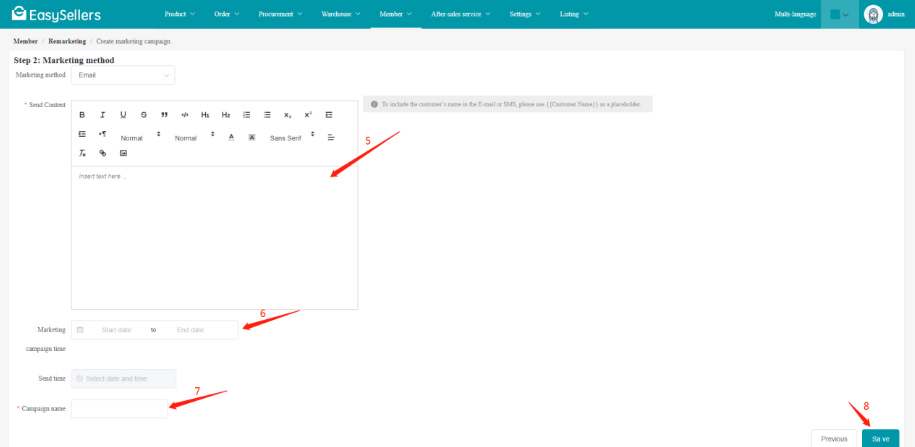Open the Sans Serif font dropdown
The height and width of the screenshot is (447, 915).
pos(292,138)
